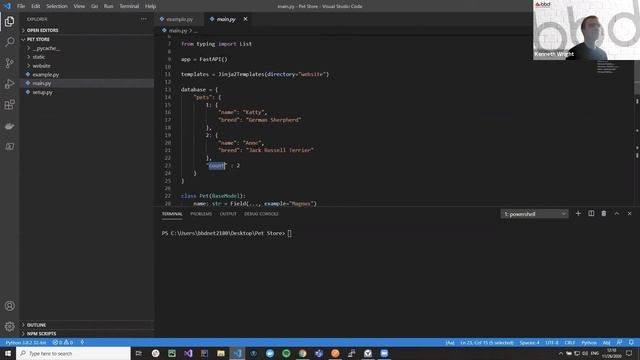Open the powershell terminal selector dropdown

(x=534, y=214)
